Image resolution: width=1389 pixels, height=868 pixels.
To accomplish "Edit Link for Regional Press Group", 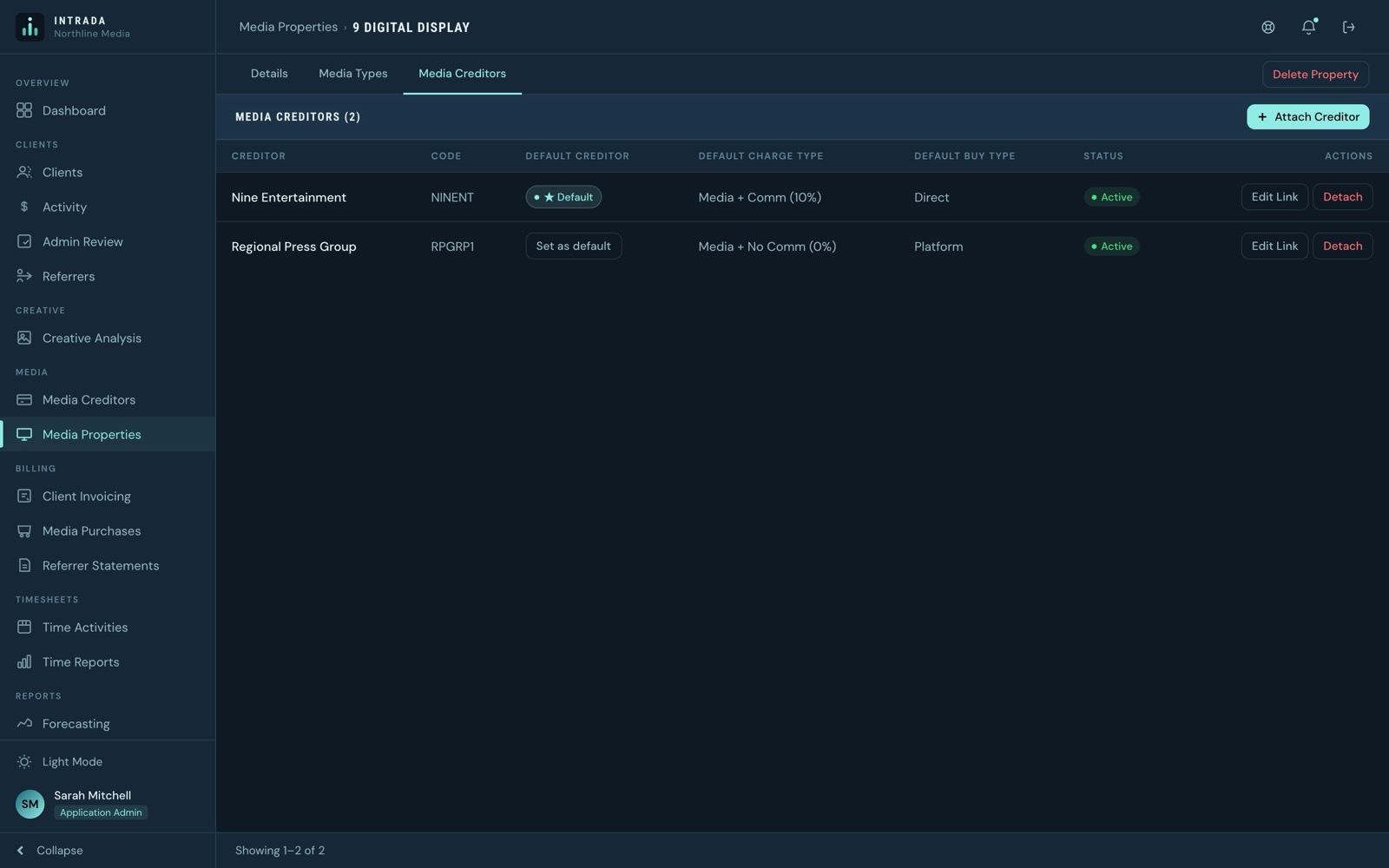I will (1274, 246).
